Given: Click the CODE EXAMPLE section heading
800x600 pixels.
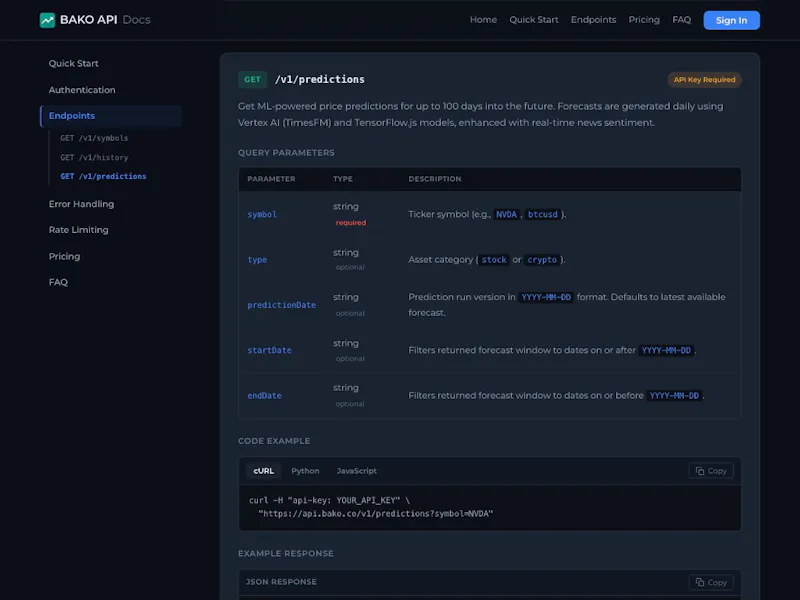Looking at the screenshot, I should (x=274, y=441).
